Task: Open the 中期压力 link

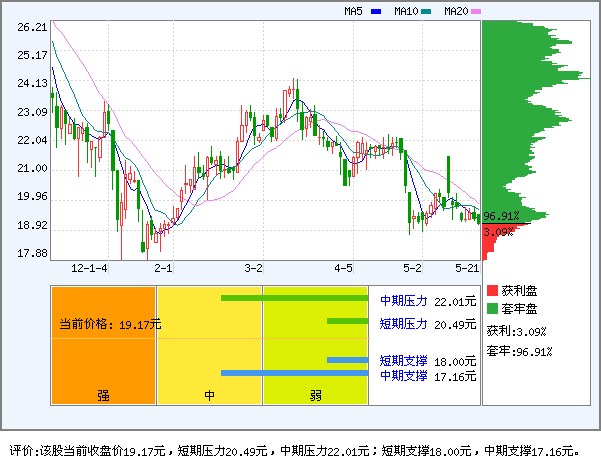Action: coord(403,300)
